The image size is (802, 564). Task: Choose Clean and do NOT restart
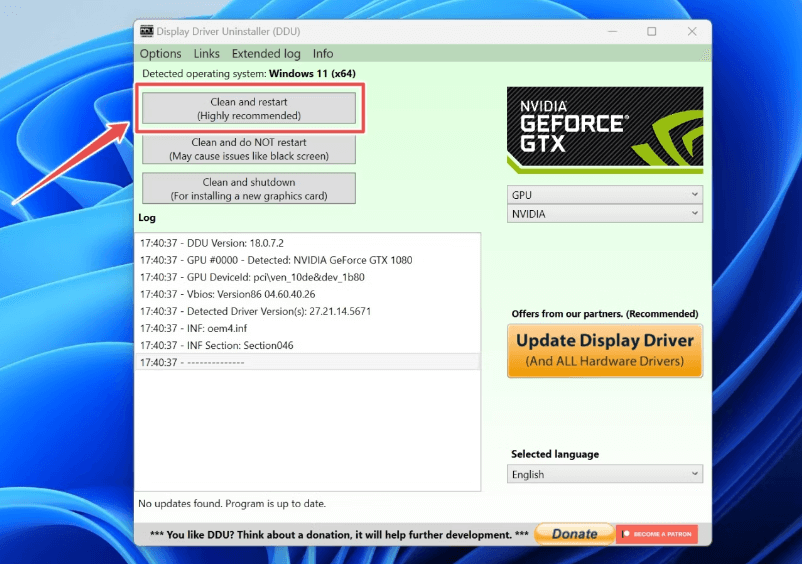pyautogui.click(x=249, y=149)
